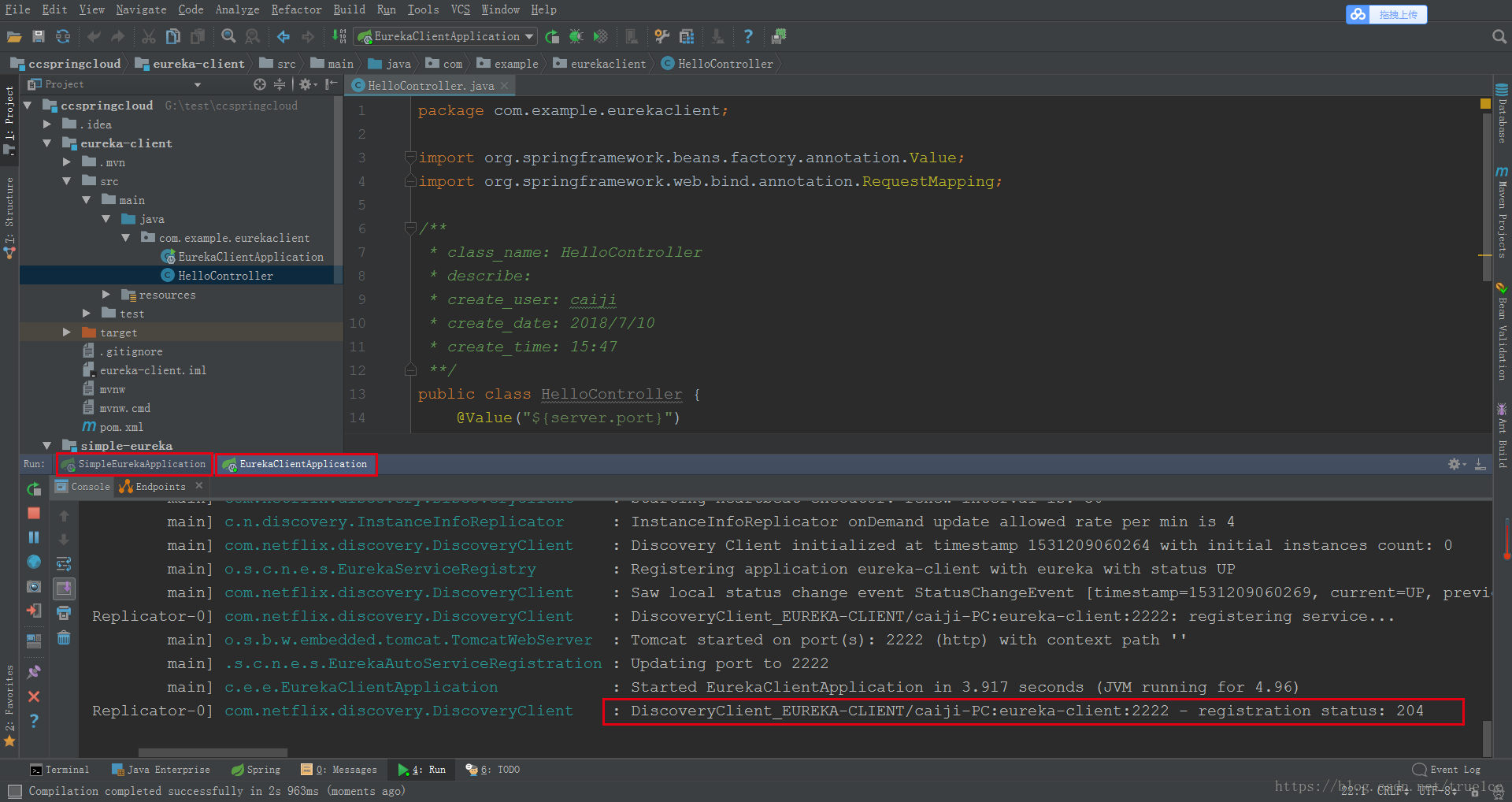Toggle Pin Tab in Run panel
Screen dimensions: 1512x802
point(34,672)
